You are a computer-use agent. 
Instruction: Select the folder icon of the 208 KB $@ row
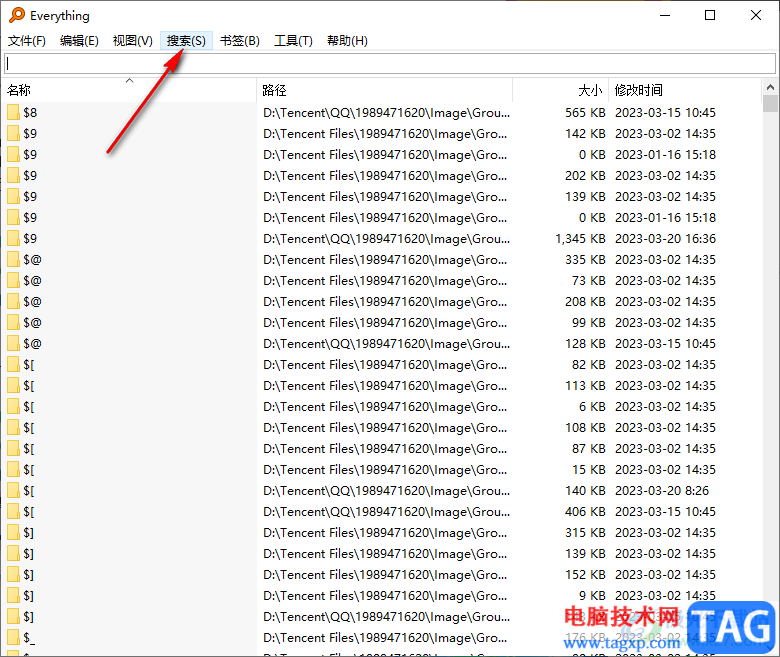click(13, 301)
